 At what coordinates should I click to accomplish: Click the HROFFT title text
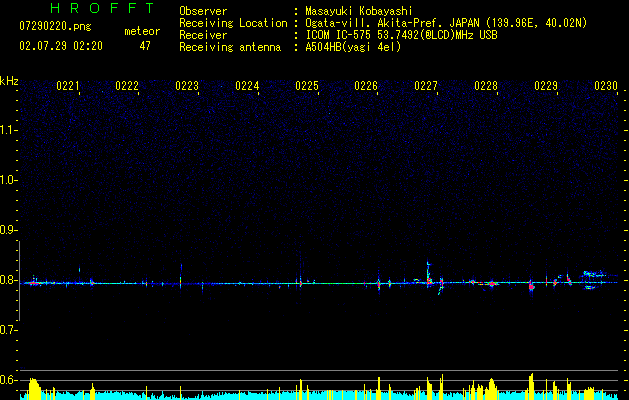click(102, 8)
